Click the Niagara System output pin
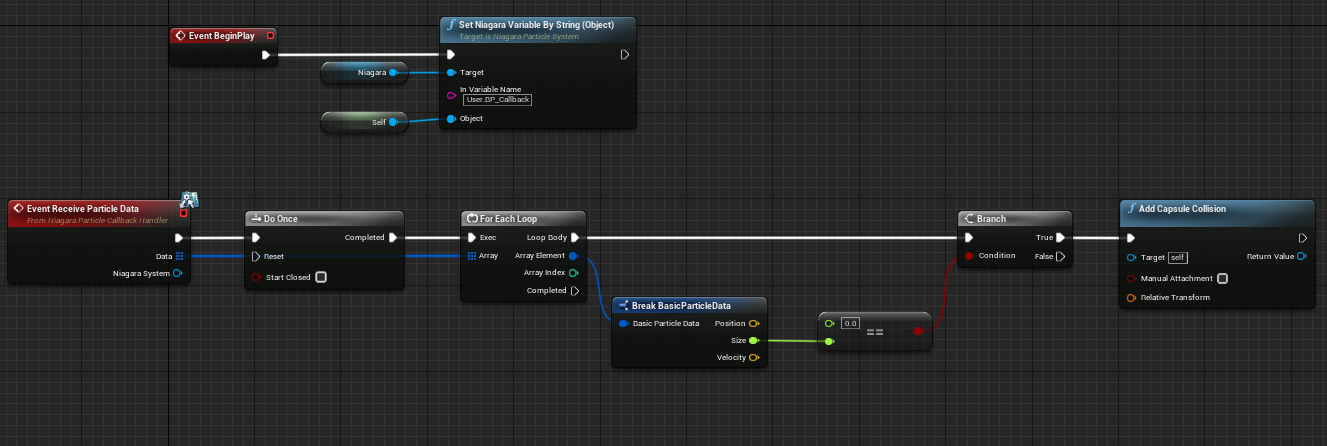 (178, 273)
